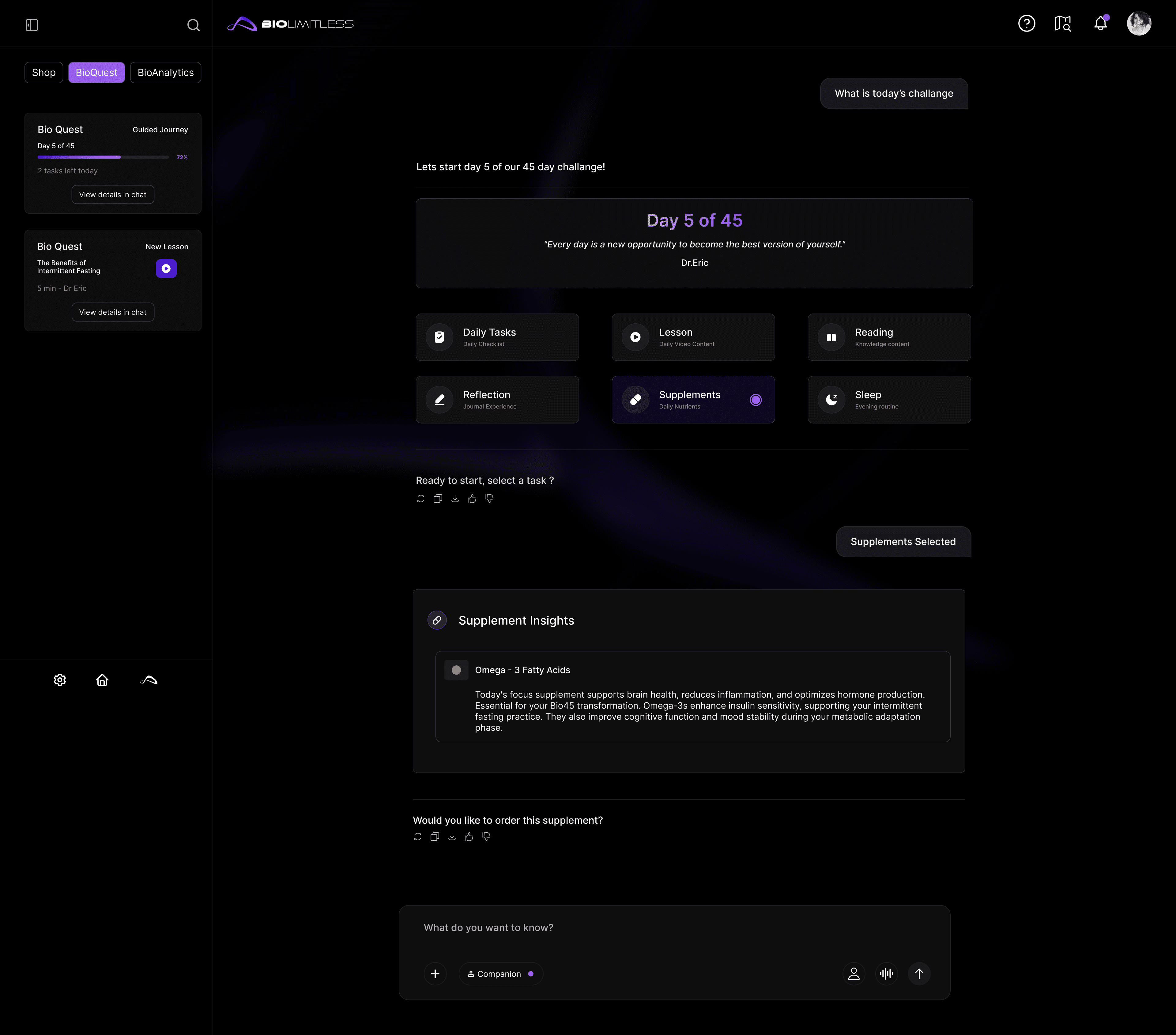The image size is (1176, 1035).
Task: Open the plus attachment menu
Action: coord(435,973)
